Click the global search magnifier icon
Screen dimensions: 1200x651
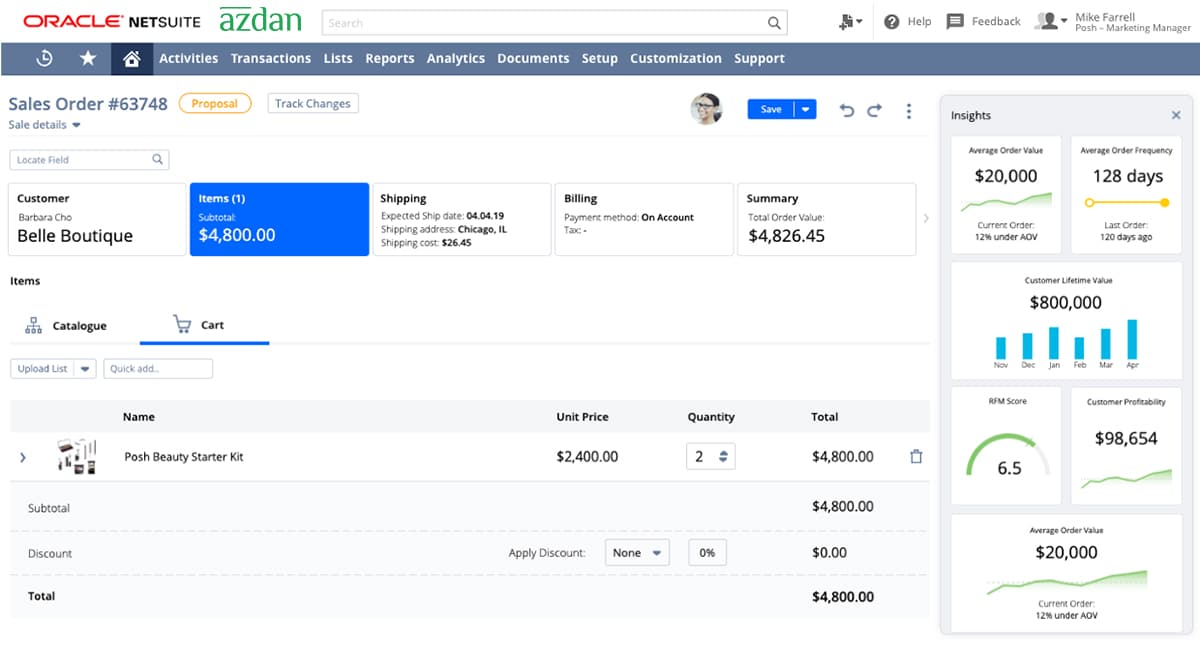(x=774, y=22)
